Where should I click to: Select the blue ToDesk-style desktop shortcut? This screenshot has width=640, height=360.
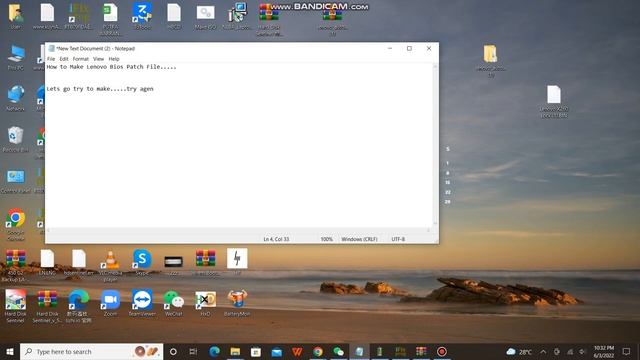[x=142, y=16]
